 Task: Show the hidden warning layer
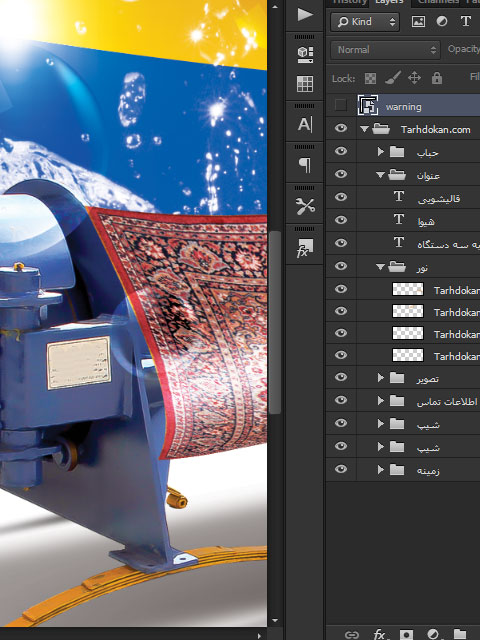[x=340, y=105]
